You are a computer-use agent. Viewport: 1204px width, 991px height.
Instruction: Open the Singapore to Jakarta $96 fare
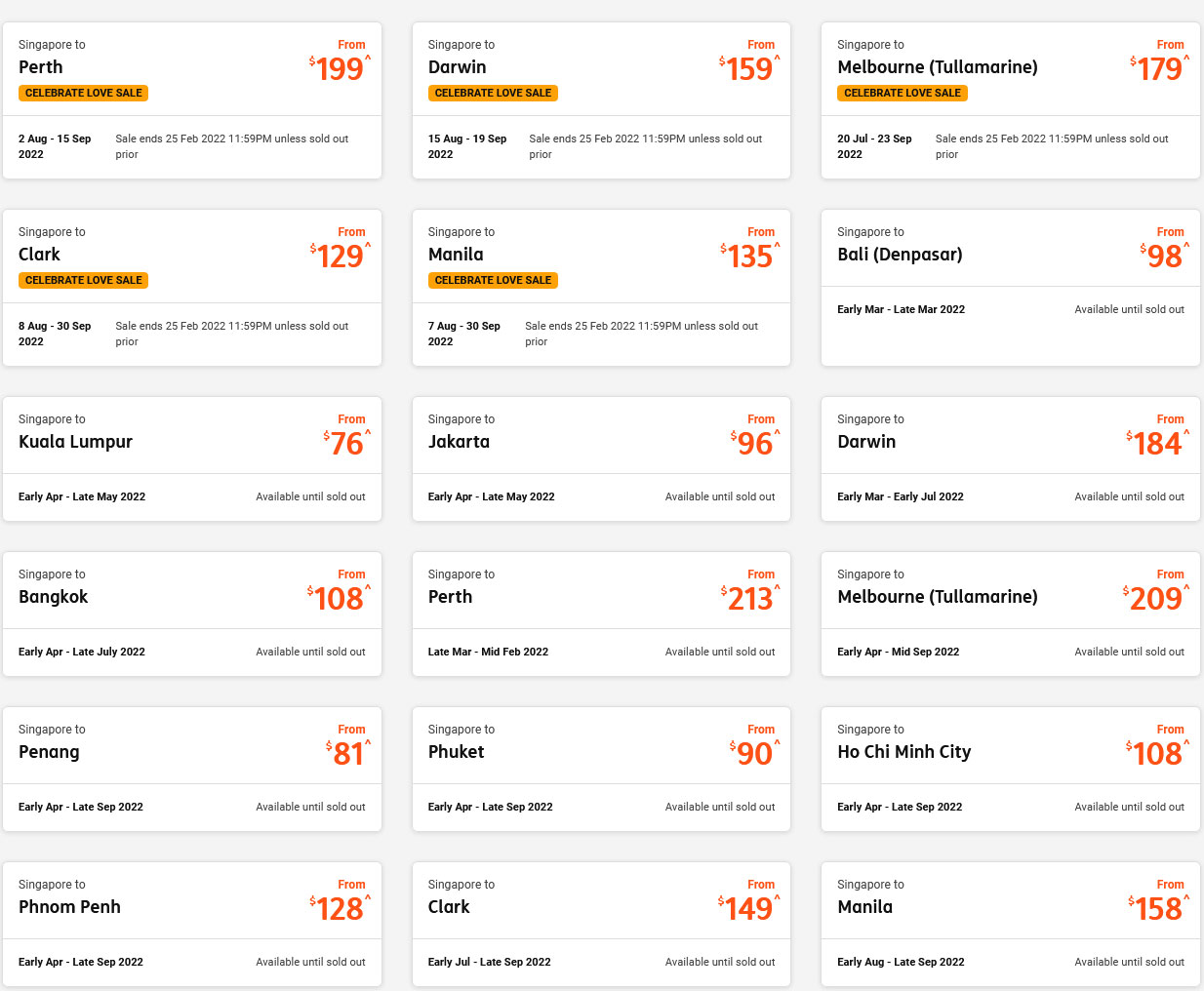click(x=601, y=458)
